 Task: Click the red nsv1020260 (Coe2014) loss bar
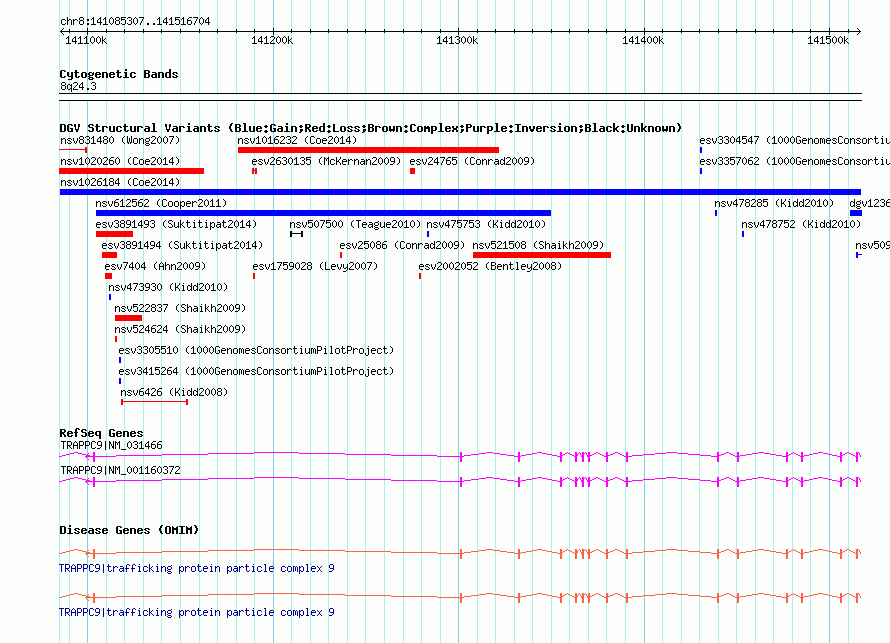(x=132, y=171)
